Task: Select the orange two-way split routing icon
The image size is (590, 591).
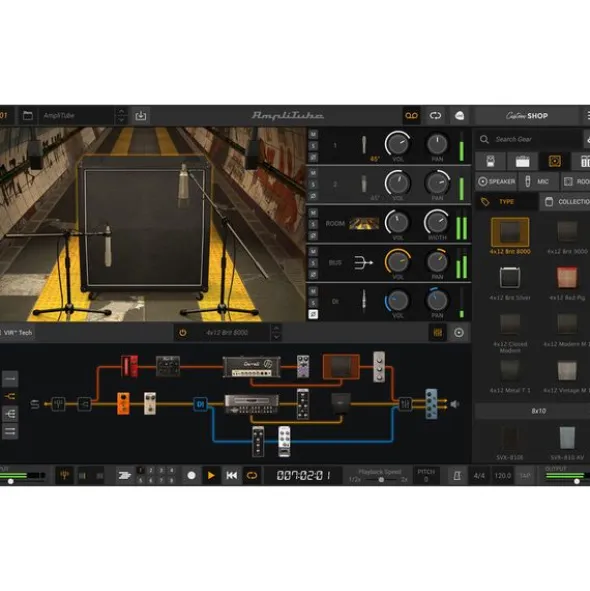Action: pyautogui.click(x=10, y=397)
